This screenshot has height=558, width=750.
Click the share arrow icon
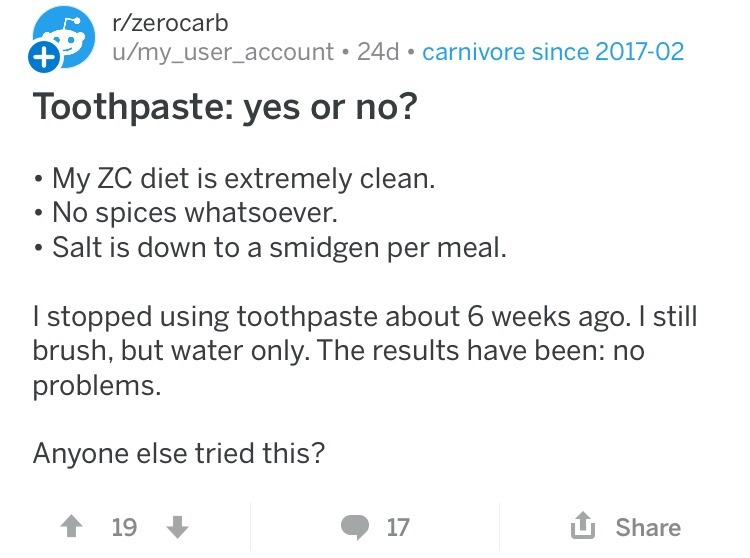[584, 526]
